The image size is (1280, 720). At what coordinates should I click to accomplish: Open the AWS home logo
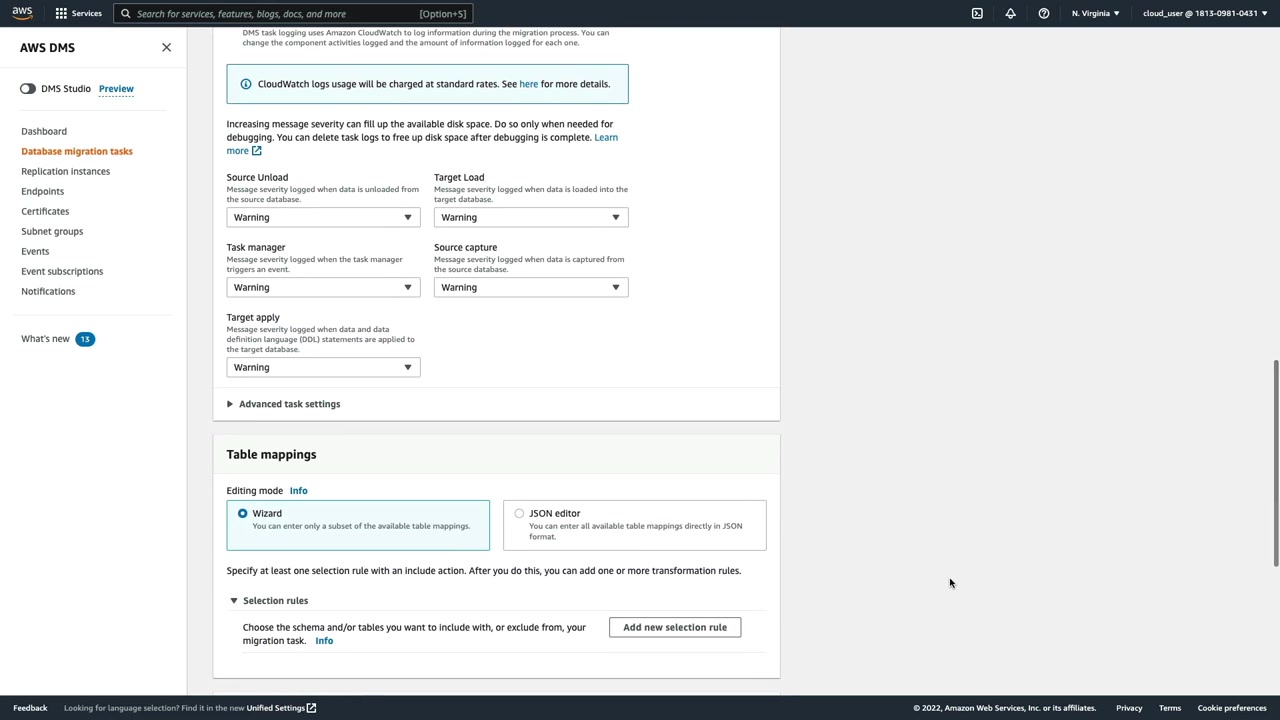point(22,13)
